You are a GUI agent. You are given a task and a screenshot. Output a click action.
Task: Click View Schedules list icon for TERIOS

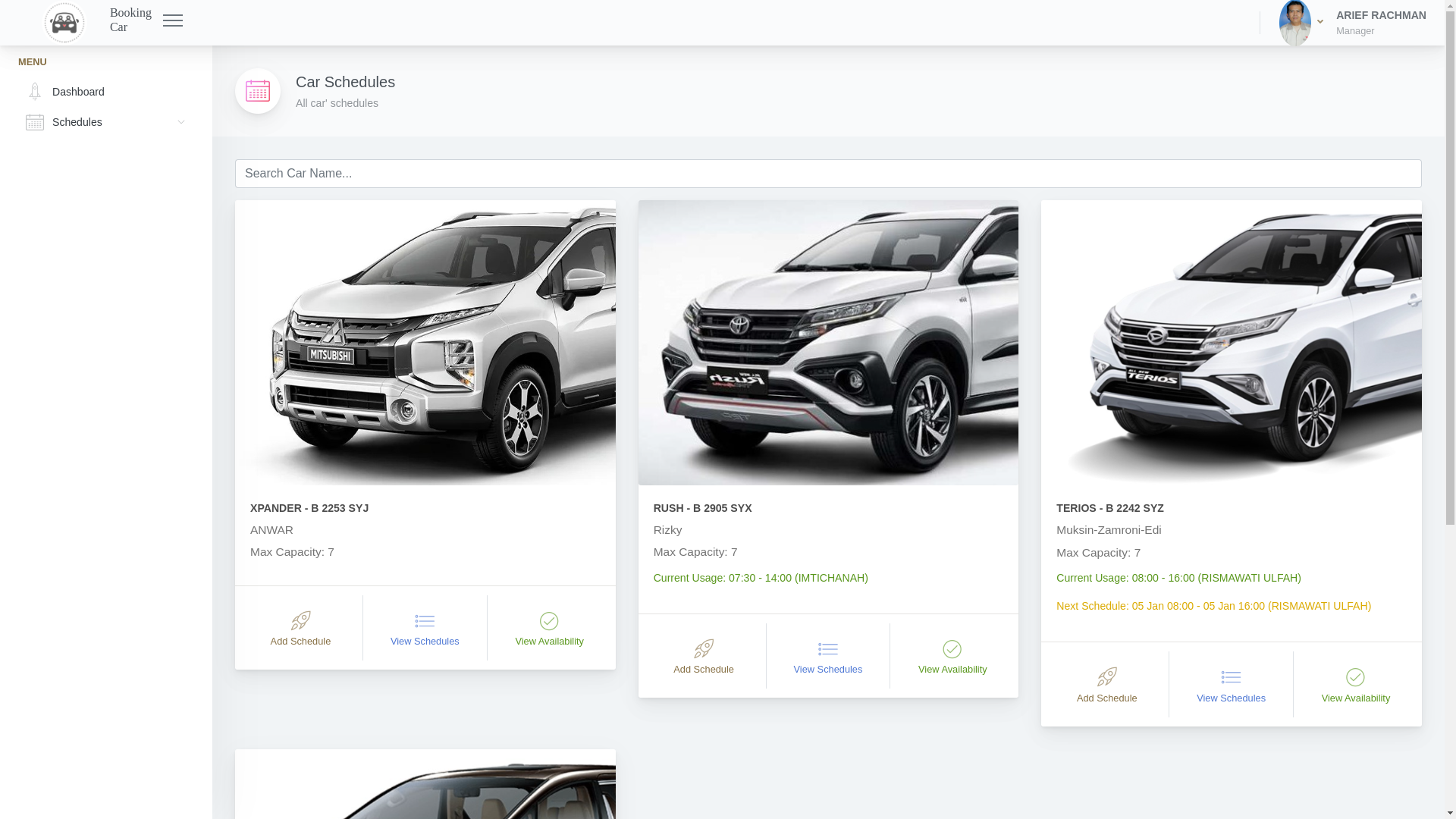click(x=1231, y=677)
